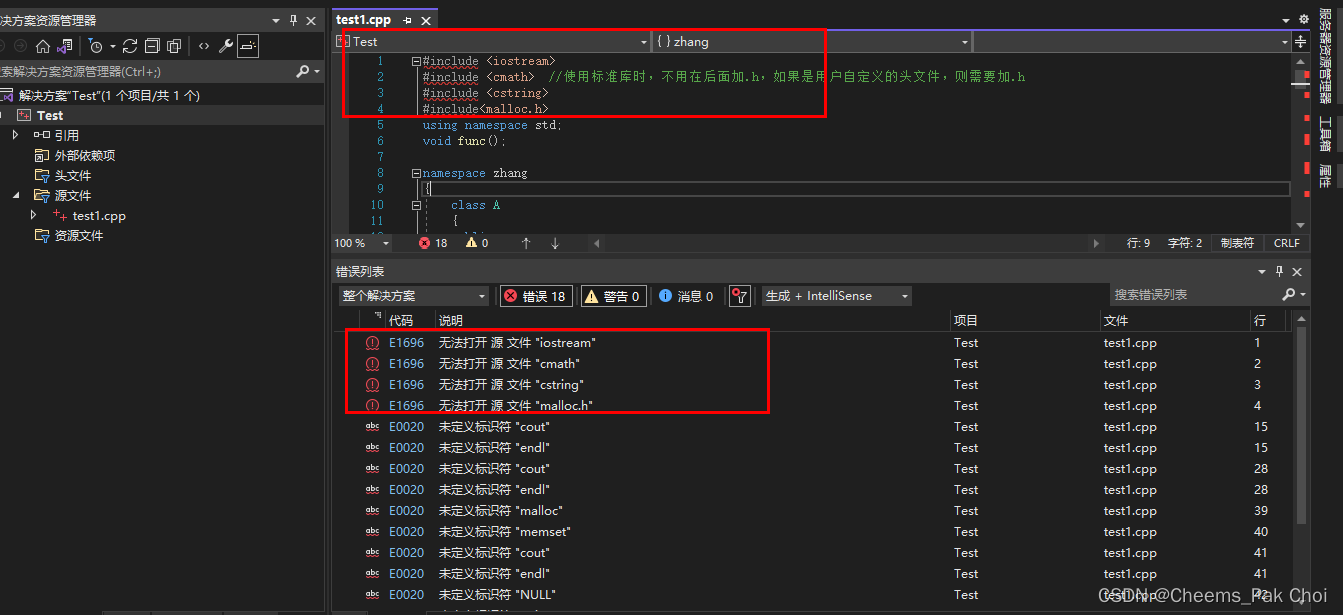Click the Pending Changes Filter clock icon
The height and width of the screenshot is (615, 1343).
click(x=97, y=45)
